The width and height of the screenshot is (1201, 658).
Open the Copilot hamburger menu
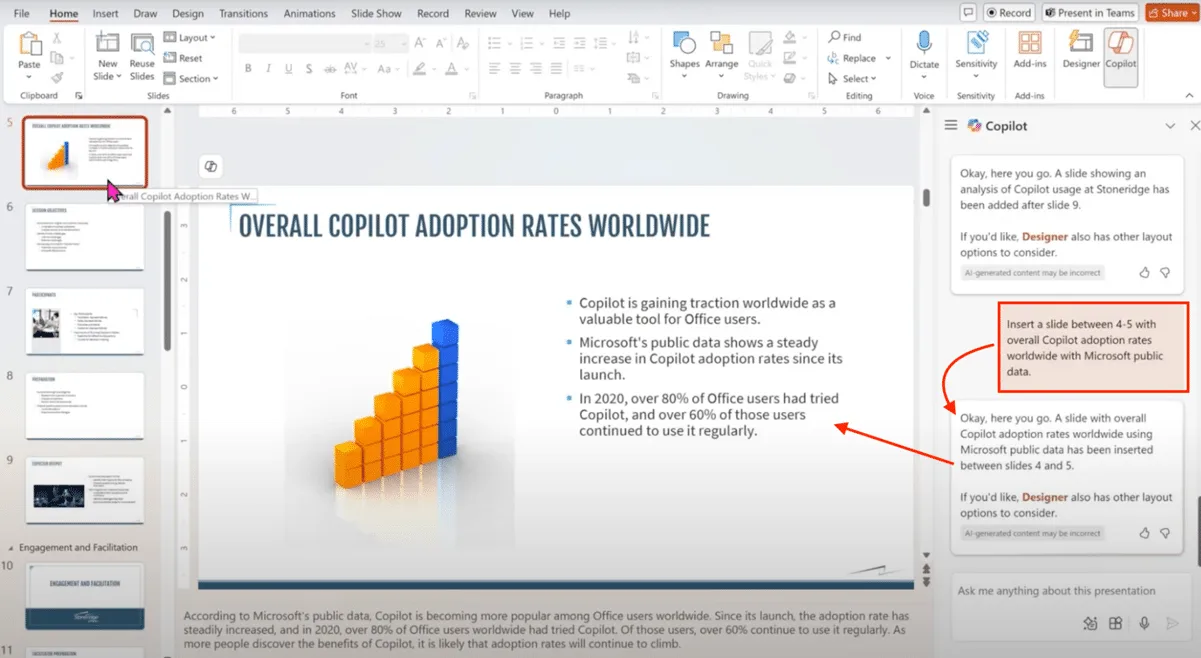[951, 126]
